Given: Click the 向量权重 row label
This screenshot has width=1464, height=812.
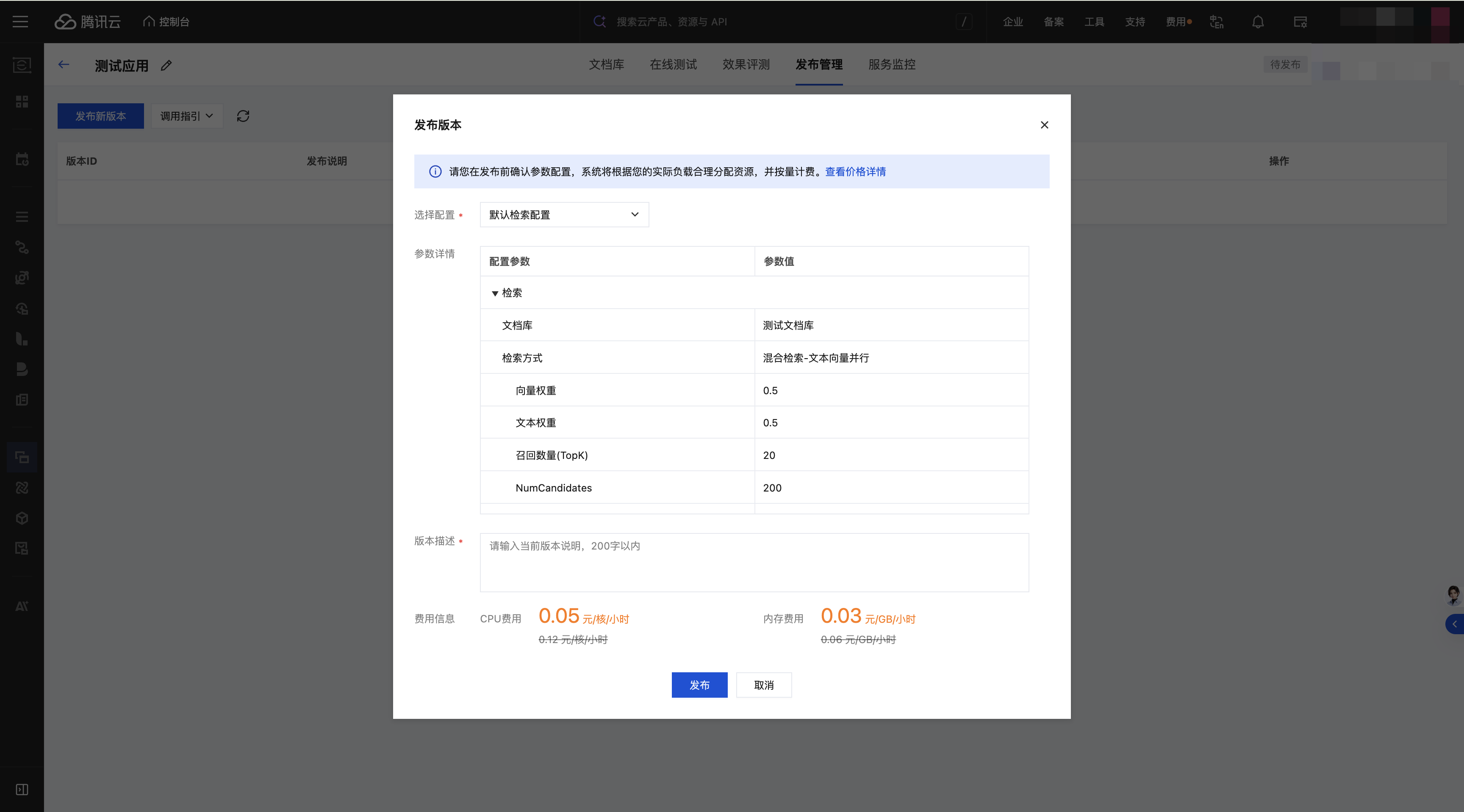Looking at the screenshot, I should click(x=535, y=391).
